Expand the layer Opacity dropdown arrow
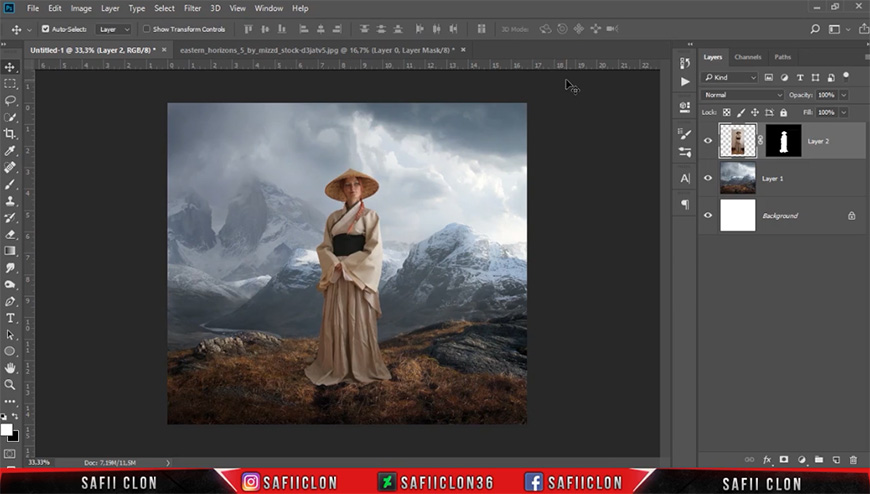Screen dimensions: 870x494 point(843,95)
